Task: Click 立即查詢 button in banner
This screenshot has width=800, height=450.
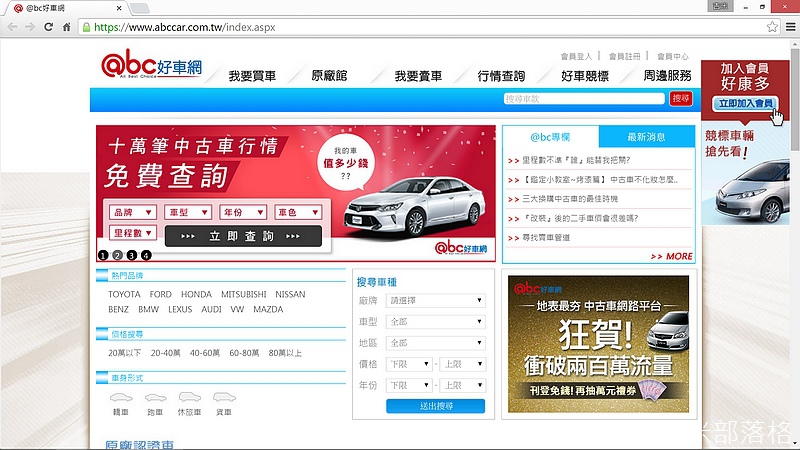Action: [243, 236]
